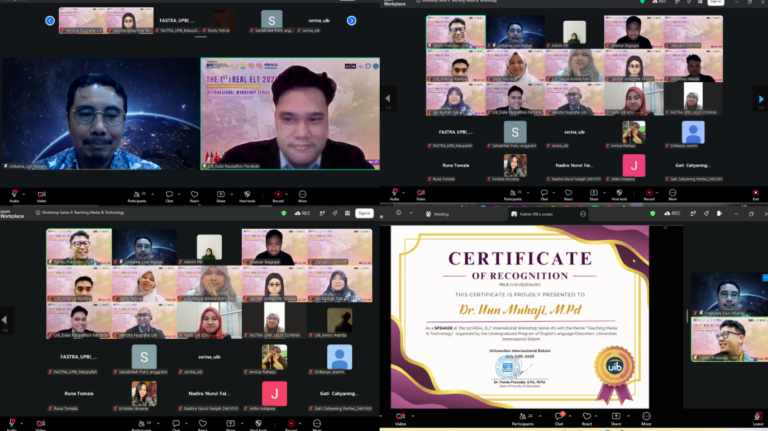The height and width of the screenshot is (431, 768).
Task: Open Chat in the top-right Zoom window
Action: [544, 194]
